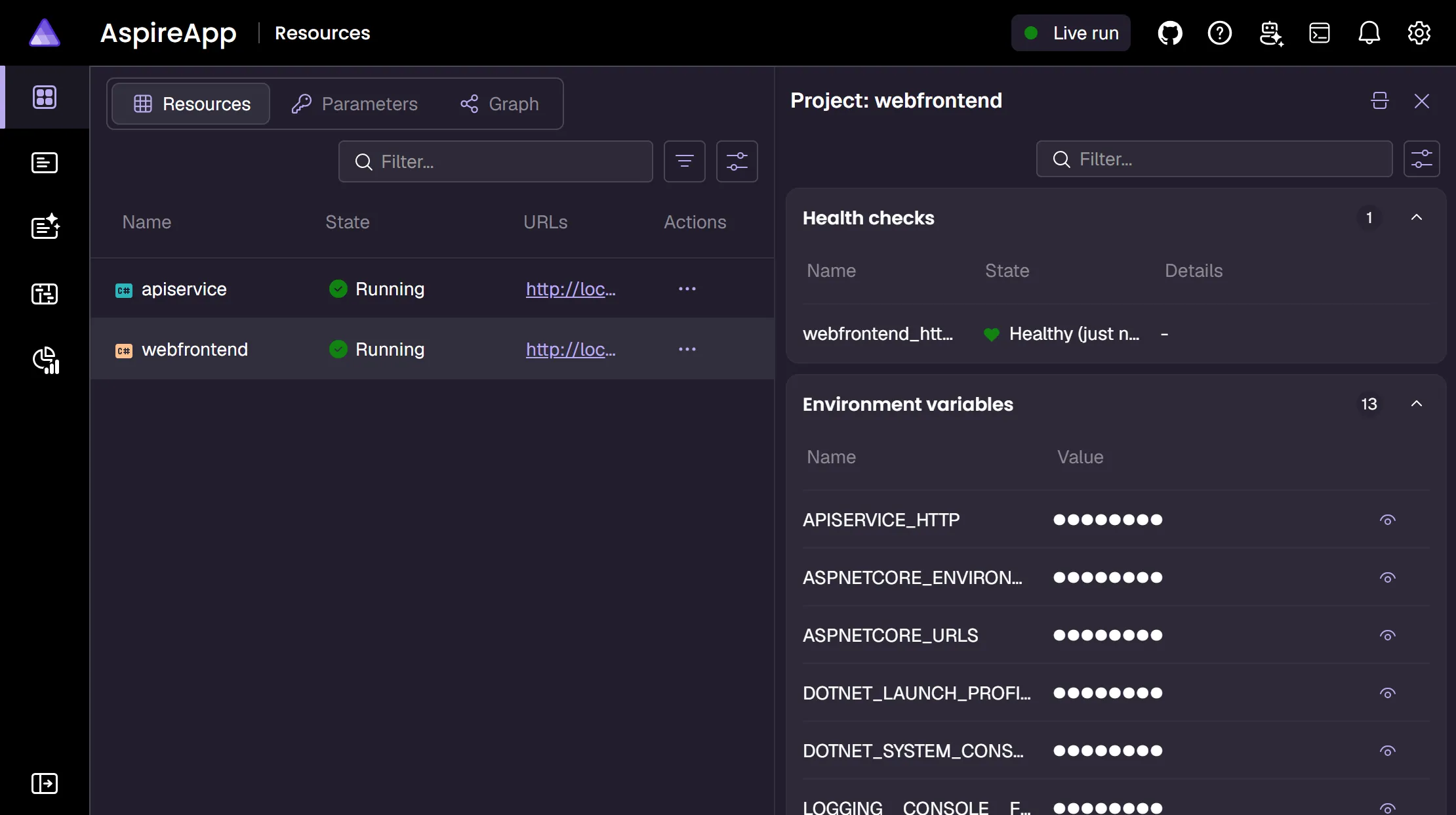Reveal ASPNETCORE_ENVIRONMENT value
1456x815 pixels.
[x=1387, y=577]
